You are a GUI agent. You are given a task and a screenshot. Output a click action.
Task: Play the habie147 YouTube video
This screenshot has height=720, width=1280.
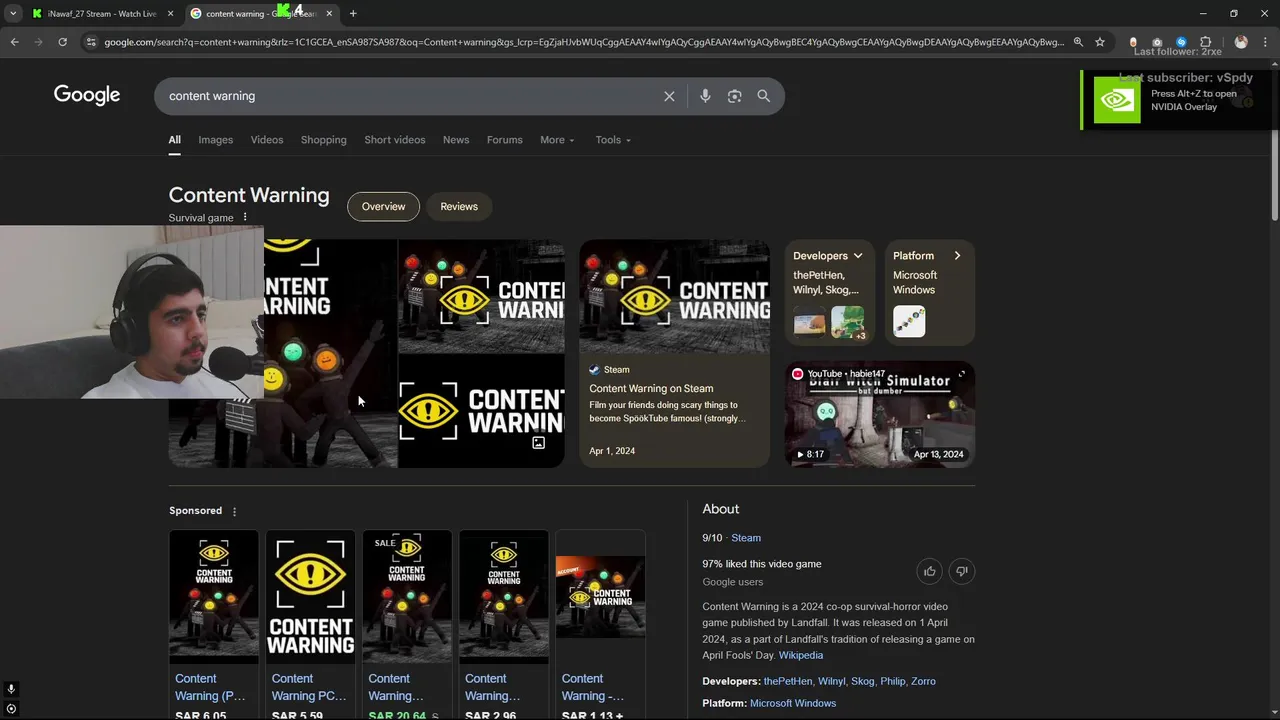tap(880, 414)
